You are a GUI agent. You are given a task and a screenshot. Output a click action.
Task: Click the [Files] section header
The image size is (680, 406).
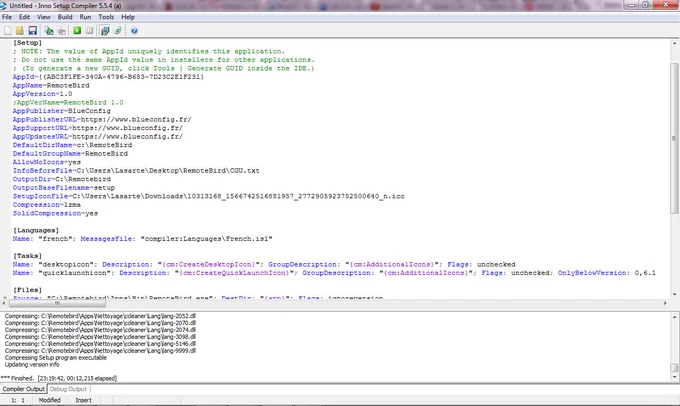(27, 290)
